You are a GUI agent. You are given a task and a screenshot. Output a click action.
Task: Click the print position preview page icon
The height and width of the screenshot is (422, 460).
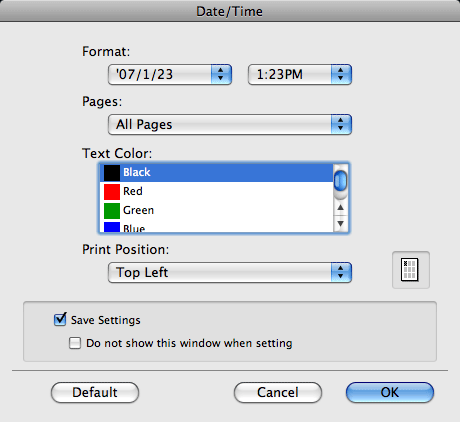(x=409, y=270)
